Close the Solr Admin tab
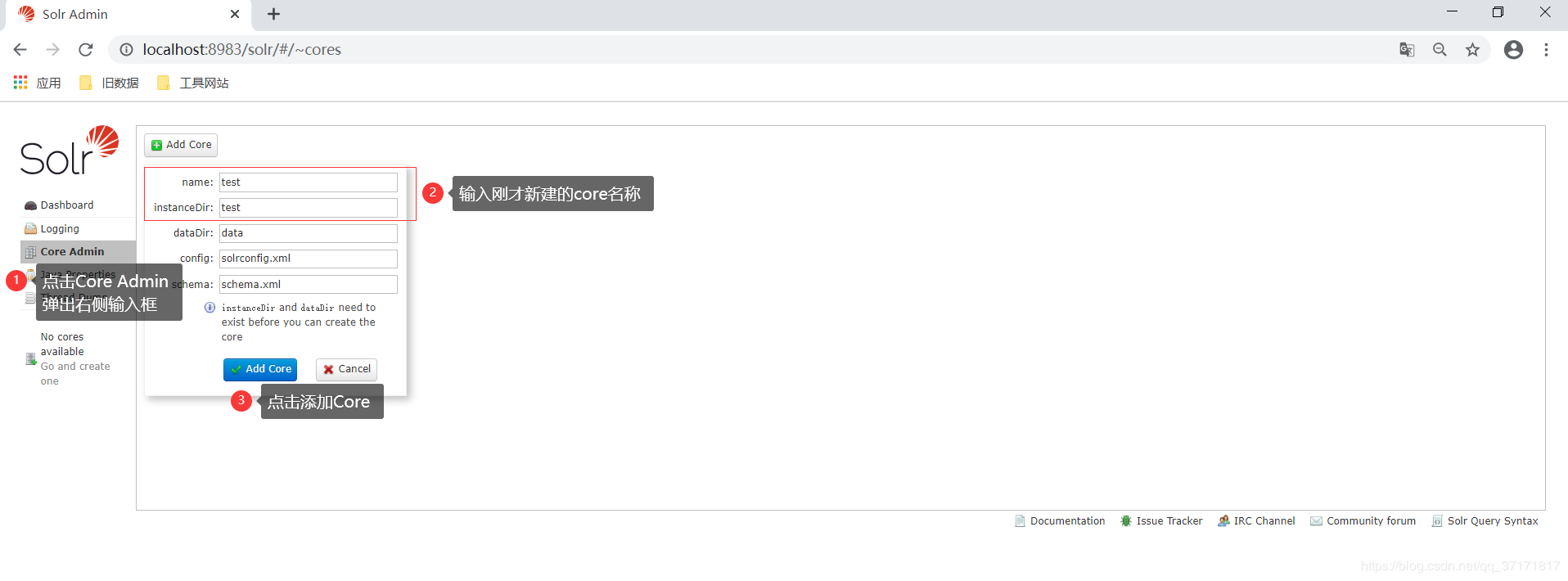 (235, 14)
